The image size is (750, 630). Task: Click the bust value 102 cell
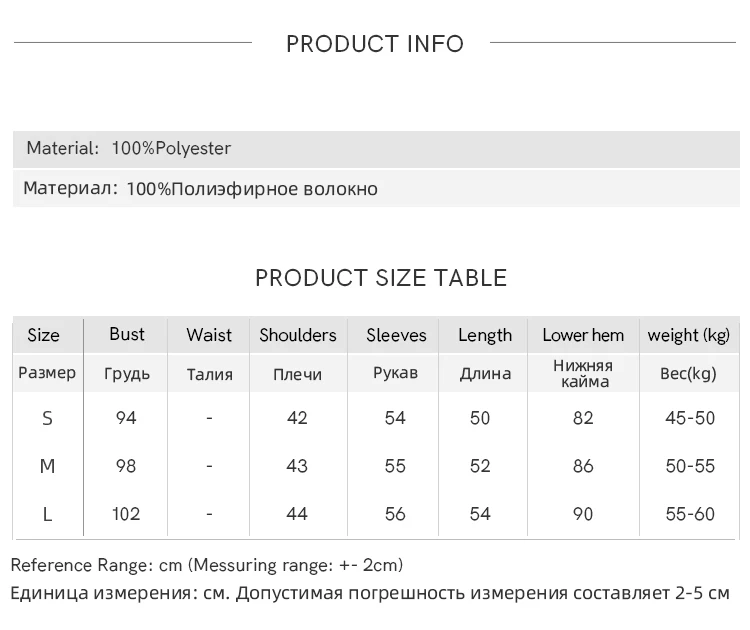127,515
